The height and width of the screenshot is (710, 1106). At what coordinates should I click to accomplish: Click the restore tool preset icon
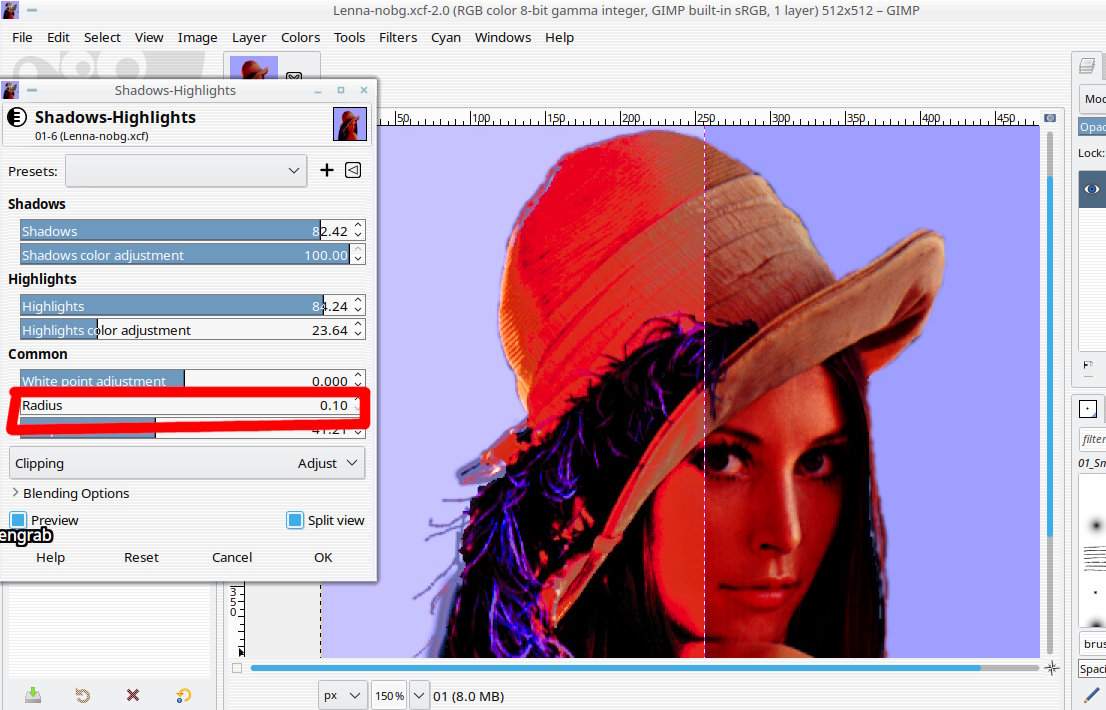pyautogui.click(x=83, y=695)
